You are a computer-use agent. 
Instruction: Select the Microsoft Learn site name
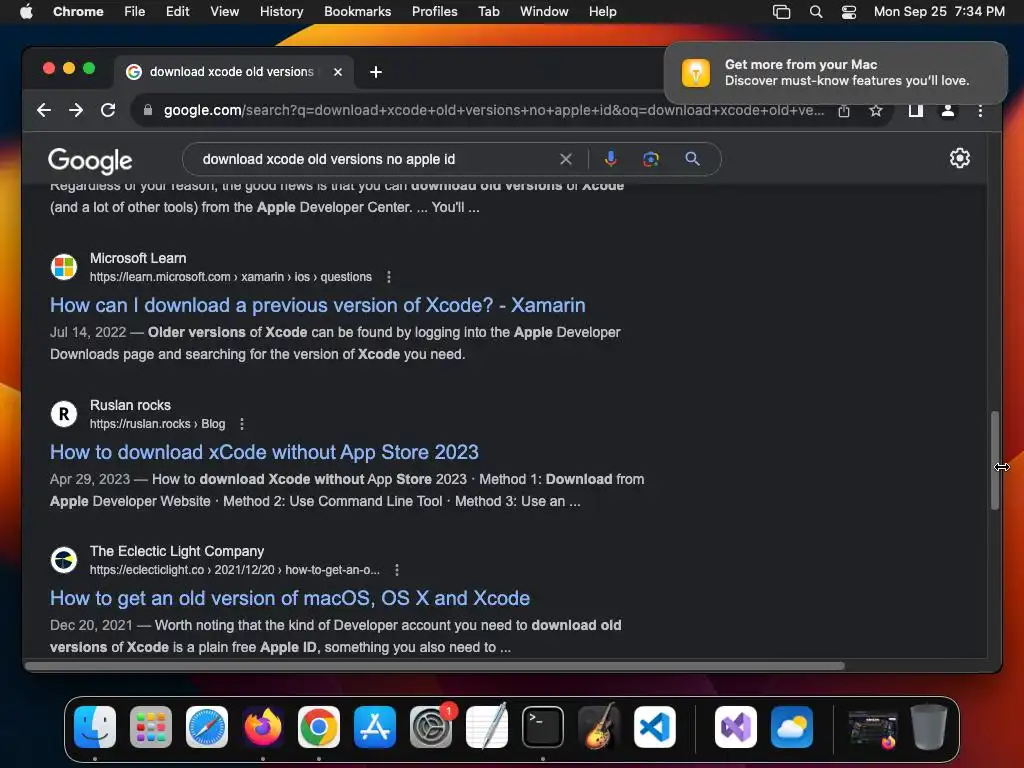click(x=138, y=258)
